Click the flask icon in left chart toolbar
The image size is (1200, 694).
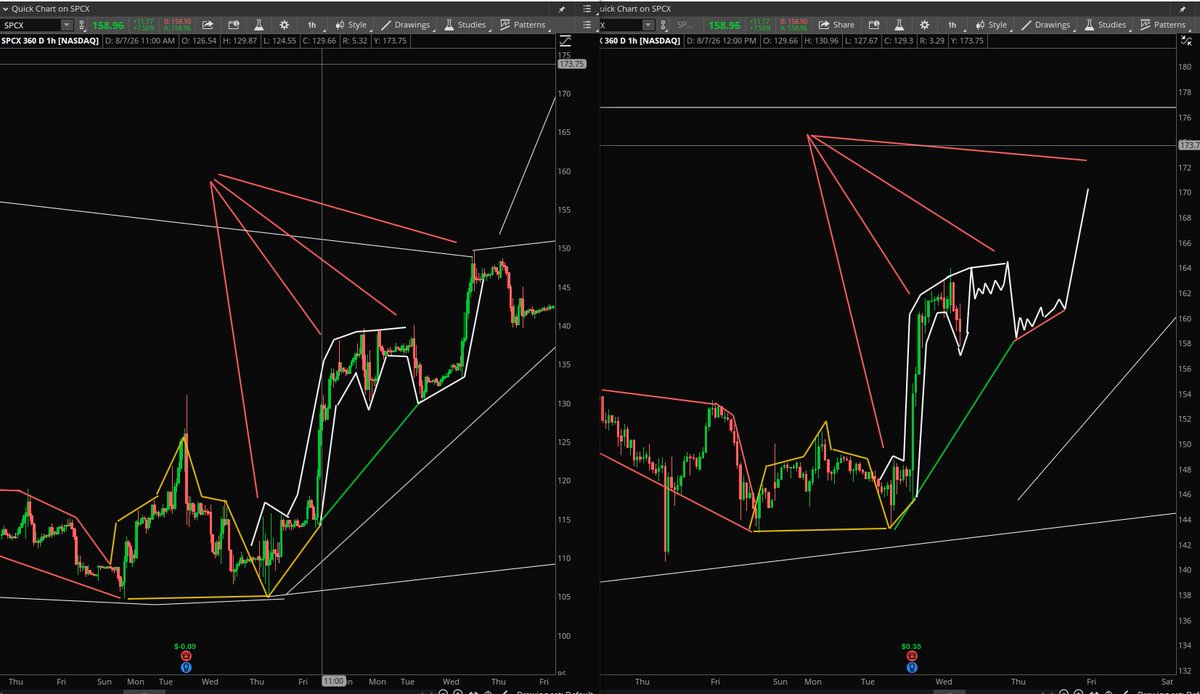coord(259,24)
